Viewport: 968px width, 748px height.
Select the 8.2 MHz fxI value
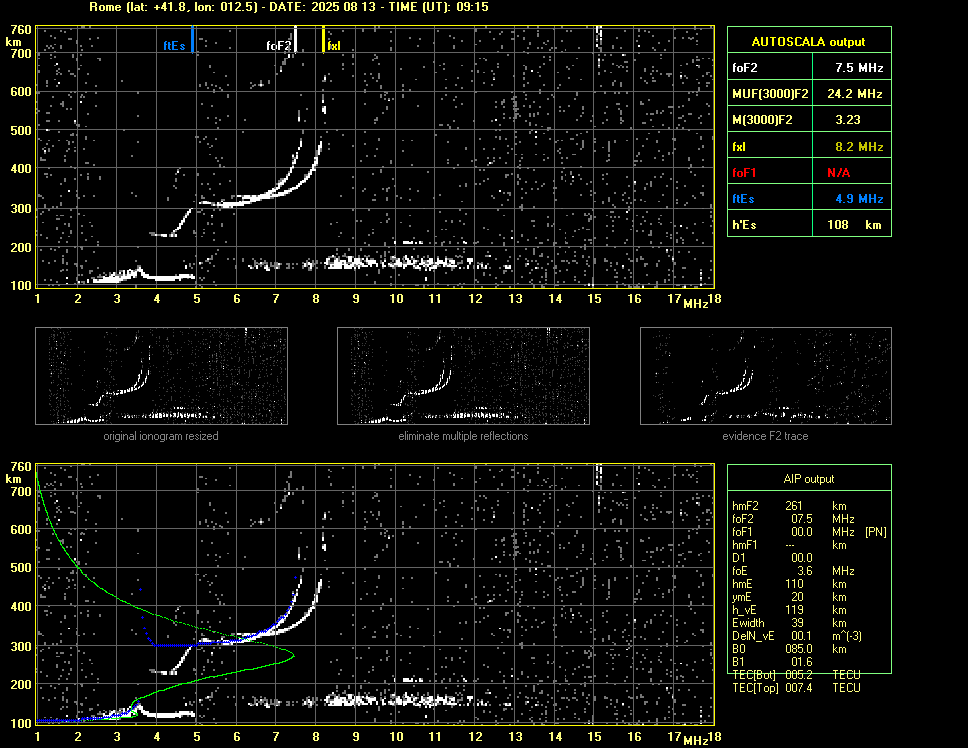(859, 147)
